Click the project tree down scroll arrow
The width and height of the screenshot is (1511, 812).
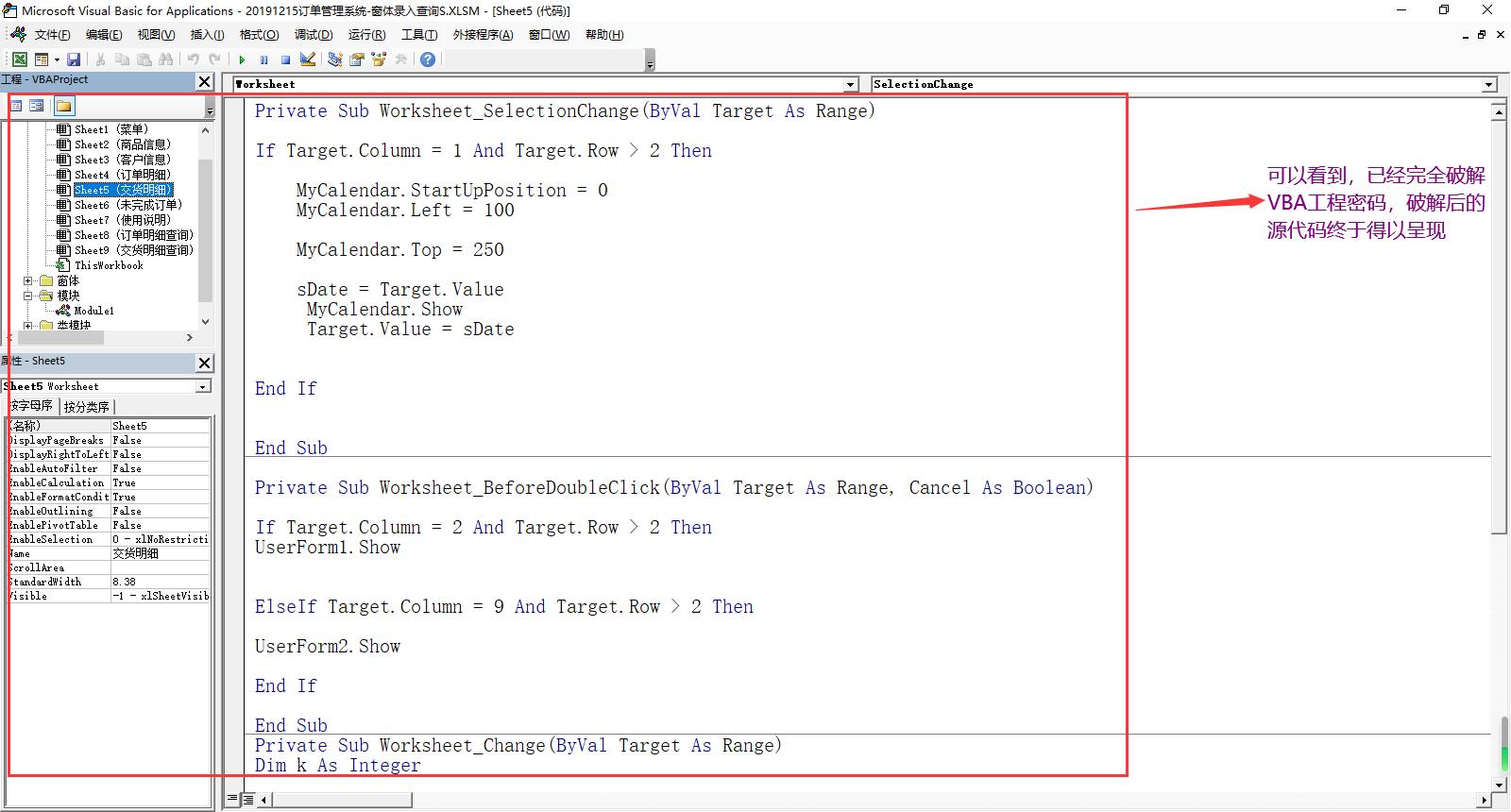[206, 322]
